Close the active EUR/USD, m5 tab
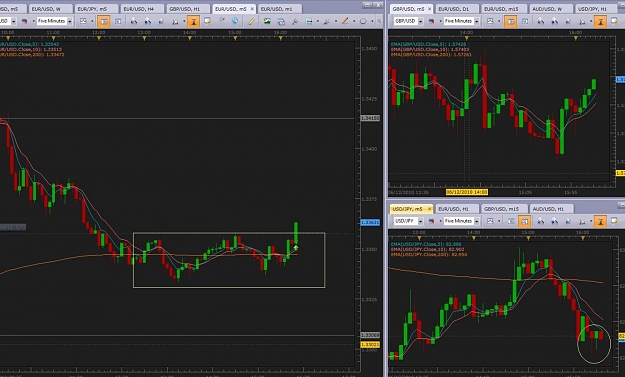The image size is (625, 377). 252,9
